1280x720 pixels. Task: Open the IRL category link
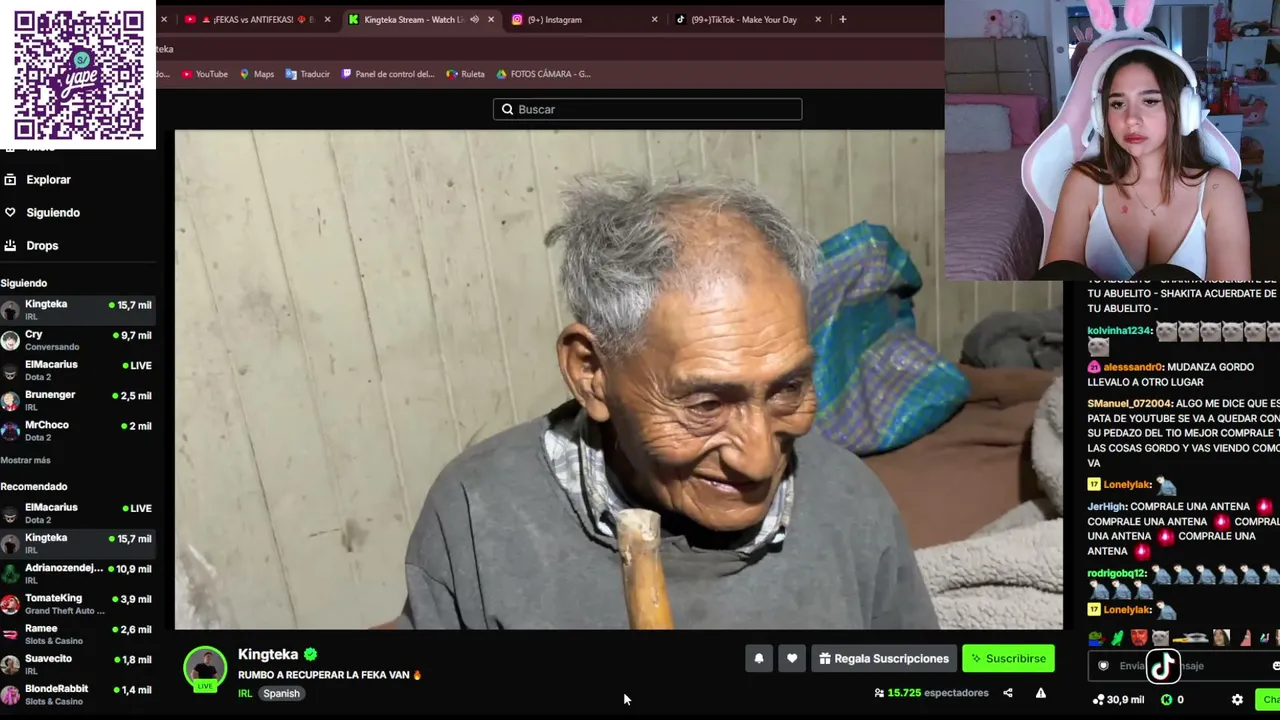point(245,694)
